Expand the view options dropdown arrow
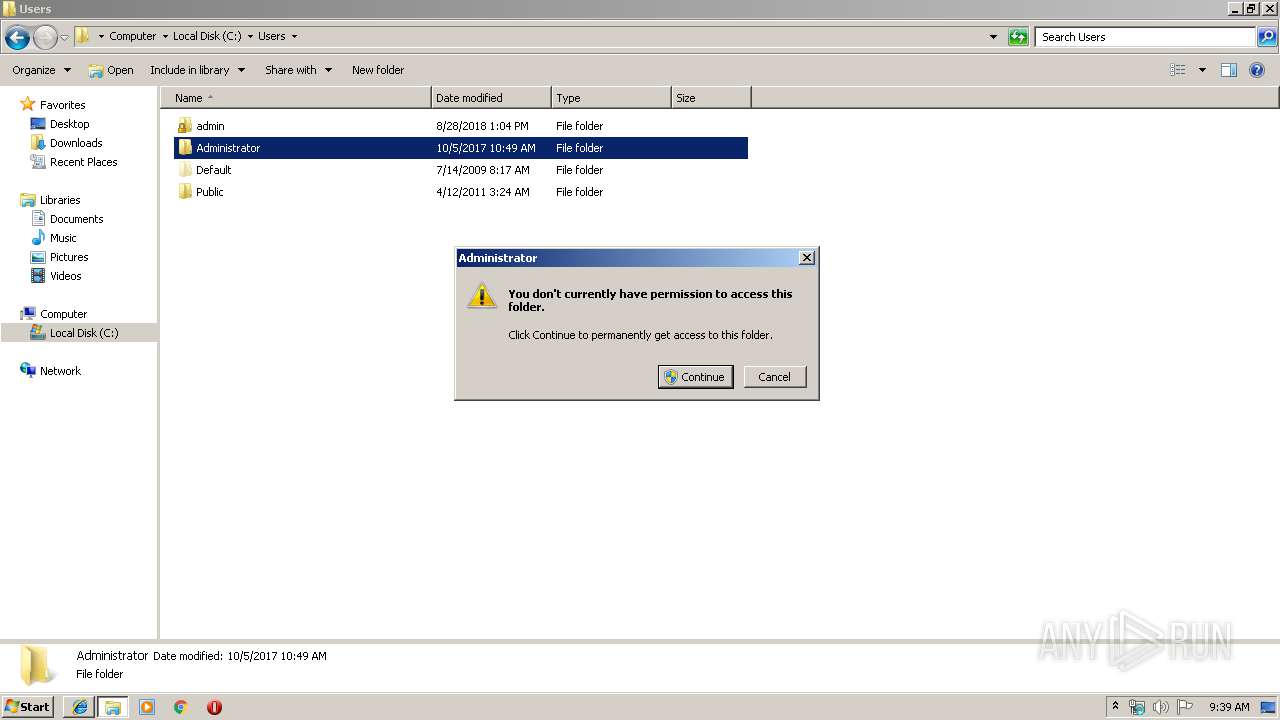 coord(1202,70)
